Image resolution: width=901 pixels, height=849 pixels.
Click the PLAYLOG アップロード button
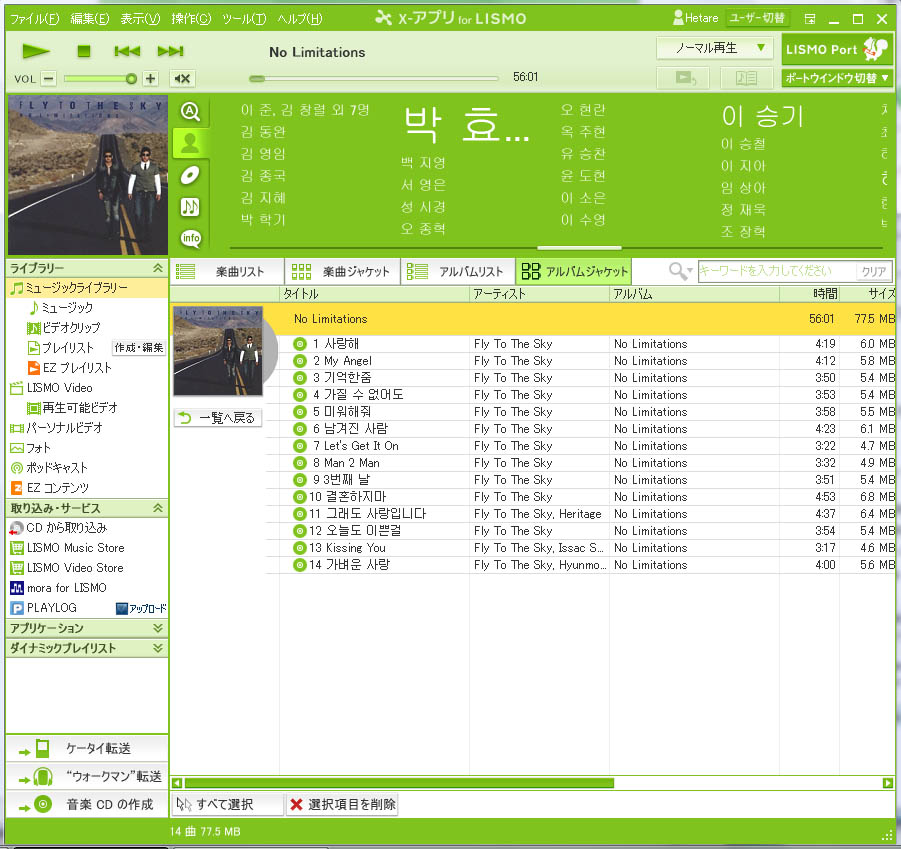coord(141,608)
